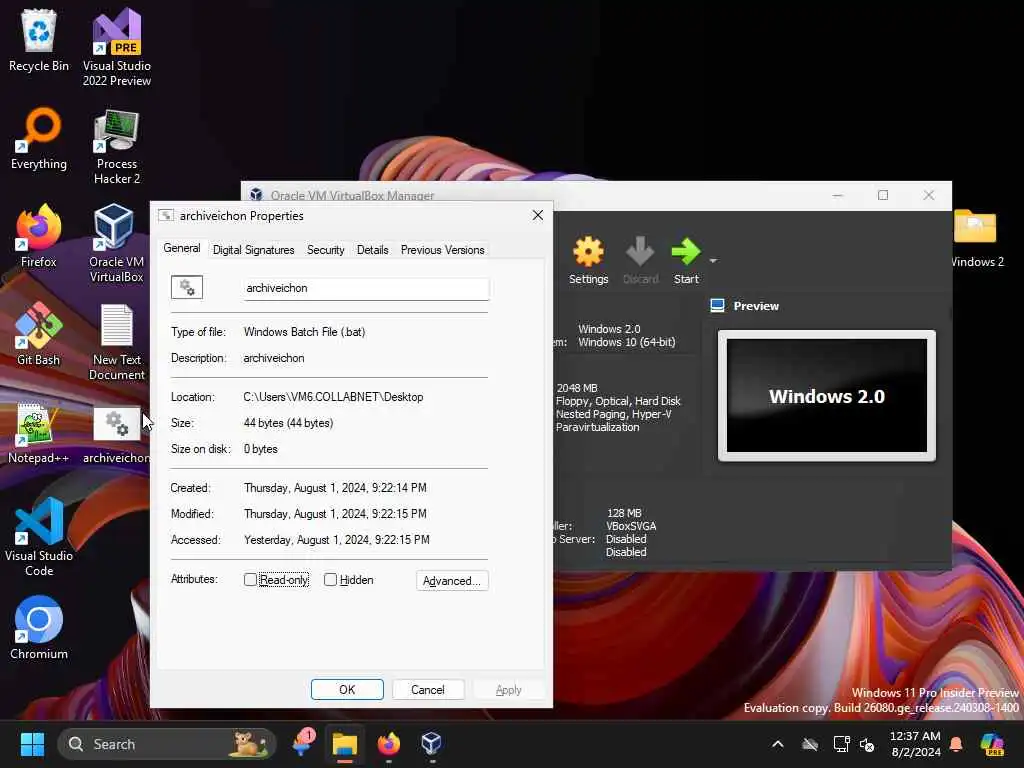
Task: Click the archiveichon file name field
Action: tap(366, 288)
